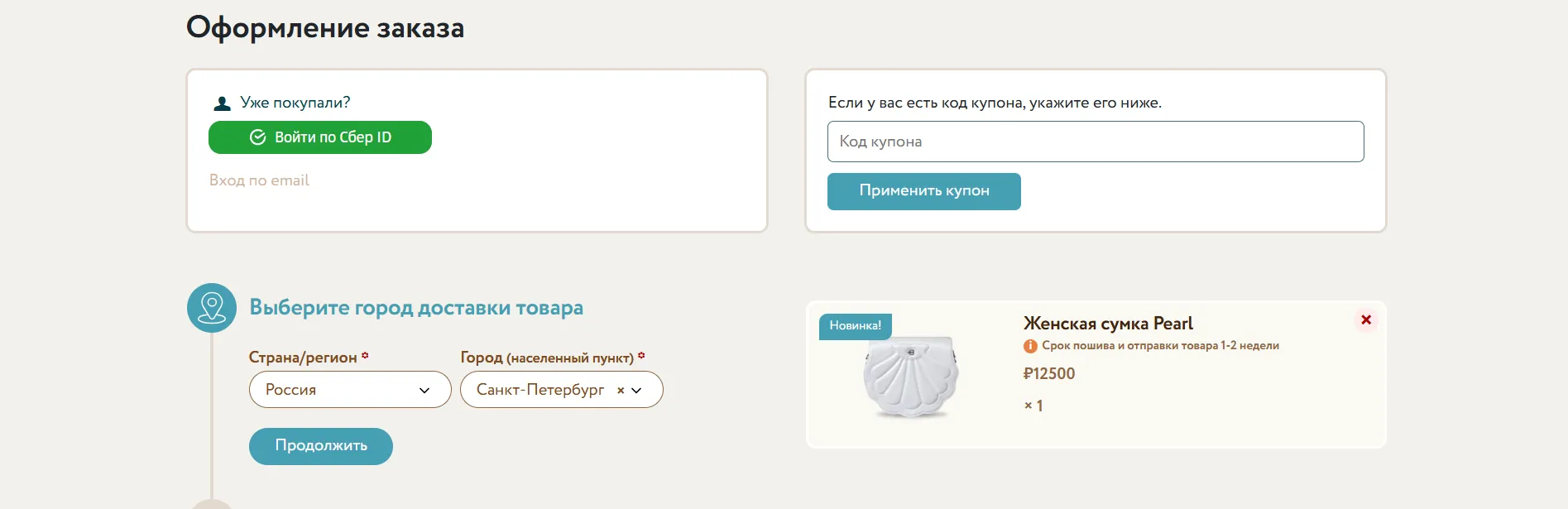1568x509 pixels.
Task: Click the orange info icon near Срок пошива
Action: pos(1030,346)
